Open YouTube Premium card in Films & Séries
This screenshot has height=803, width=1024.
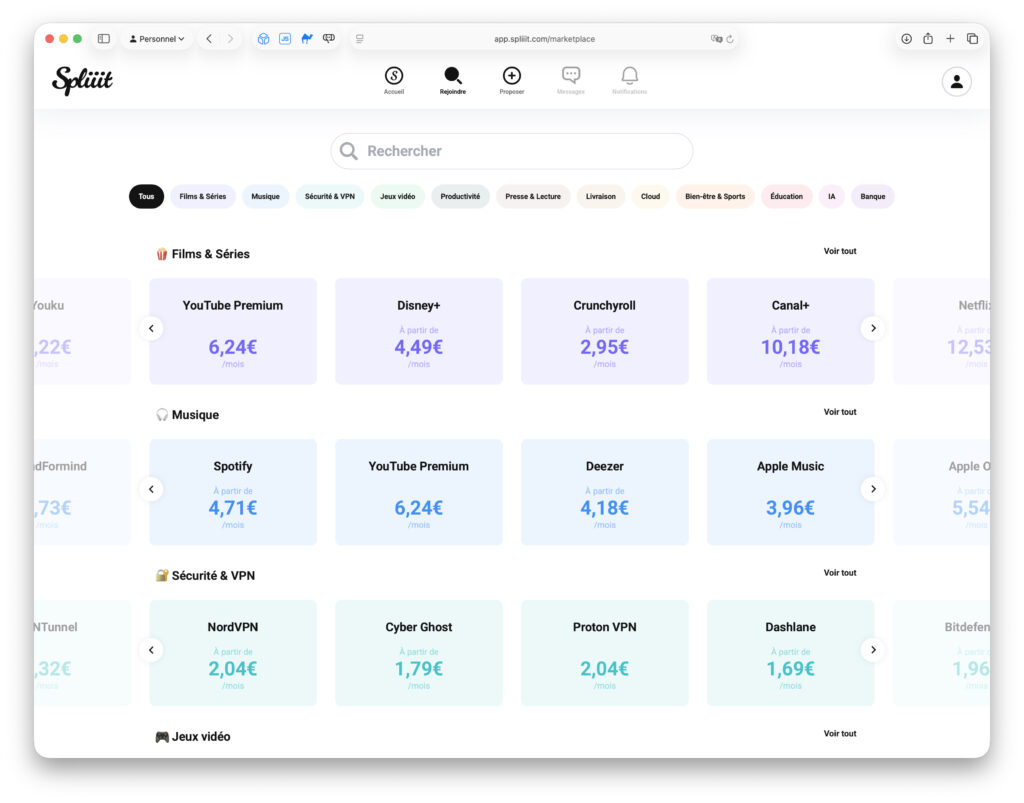[x=233, y=332]
